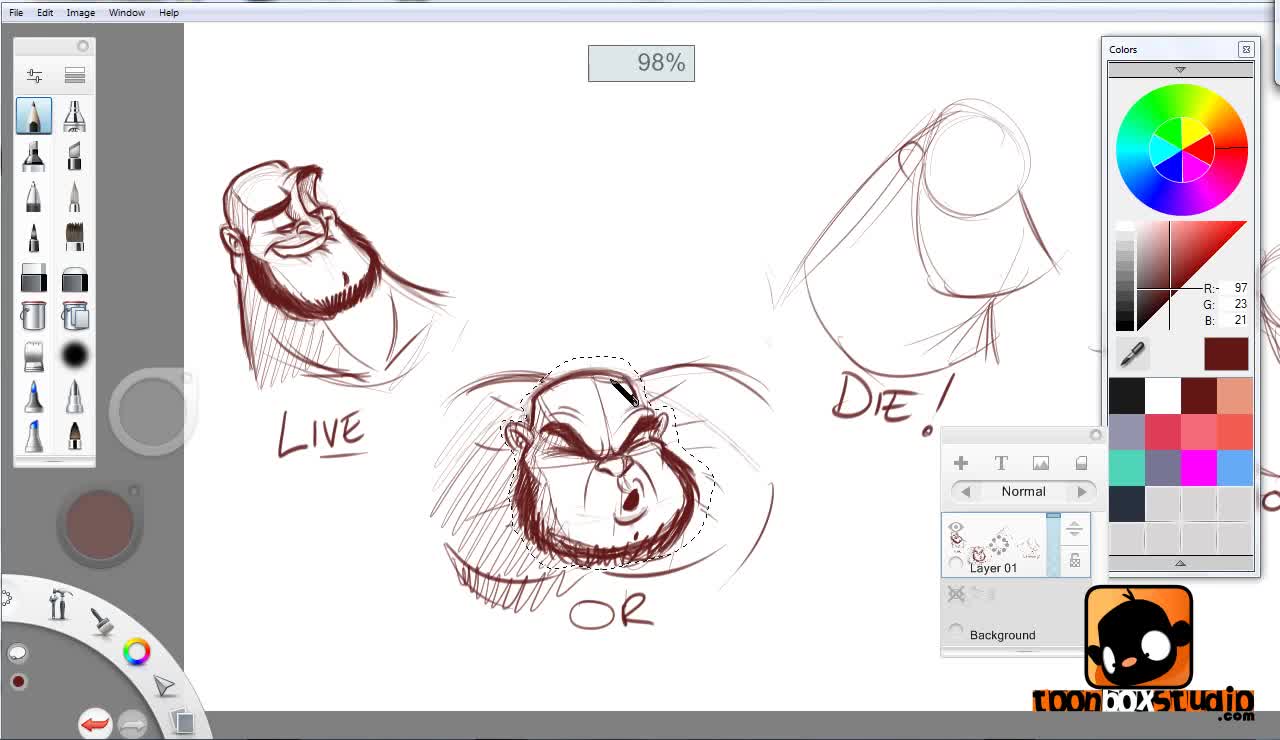Click Layer 01 reorder handle
Screen dimensions: 1280x740
pyautogui.click(x=1074, y=529)
